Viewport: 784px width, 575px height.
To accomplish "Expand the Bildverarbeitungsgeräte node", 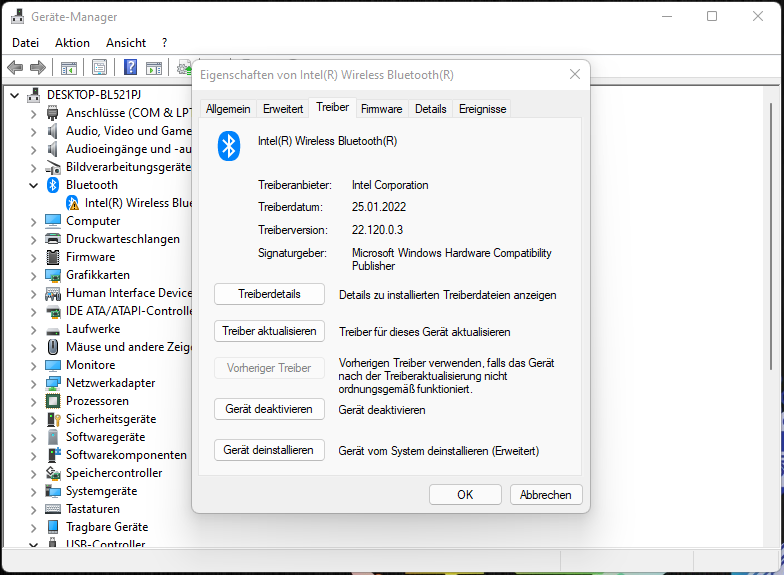I will point(34,168).
